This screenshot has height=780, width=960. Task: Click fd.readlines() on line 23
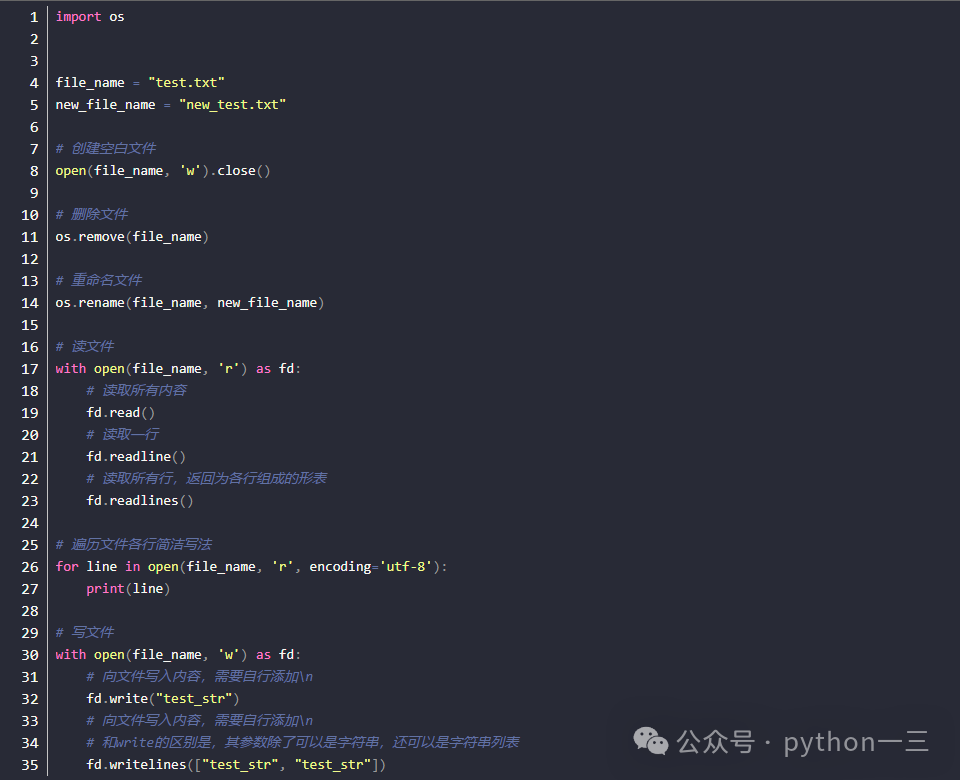coord(140,501)
